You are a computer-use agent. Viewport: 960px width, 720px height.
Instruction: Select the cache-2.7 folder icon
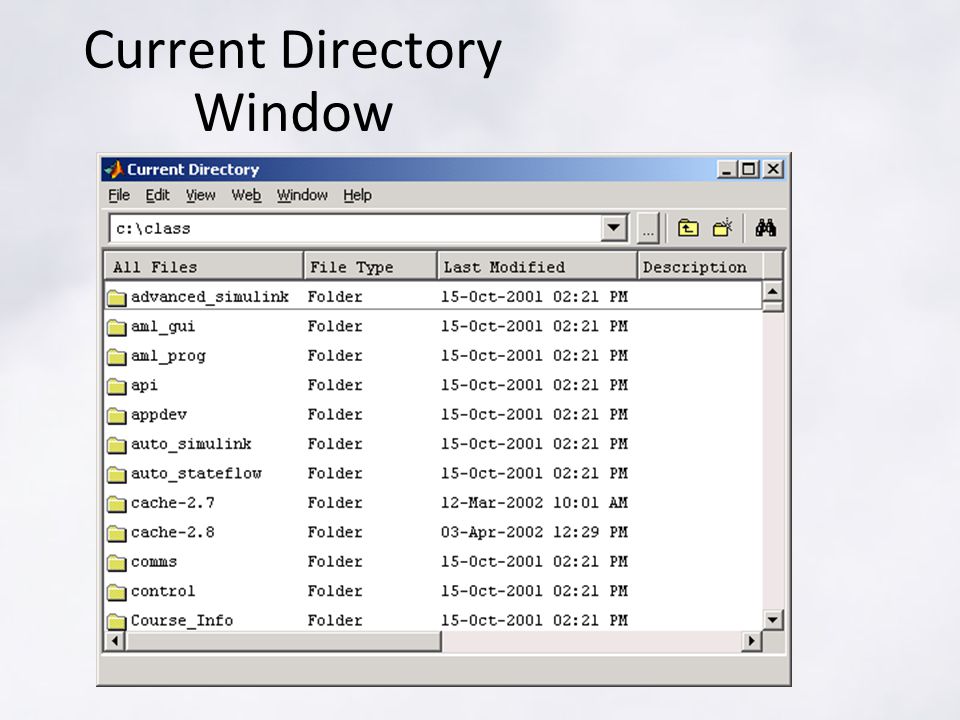click(x=116, y=503)
